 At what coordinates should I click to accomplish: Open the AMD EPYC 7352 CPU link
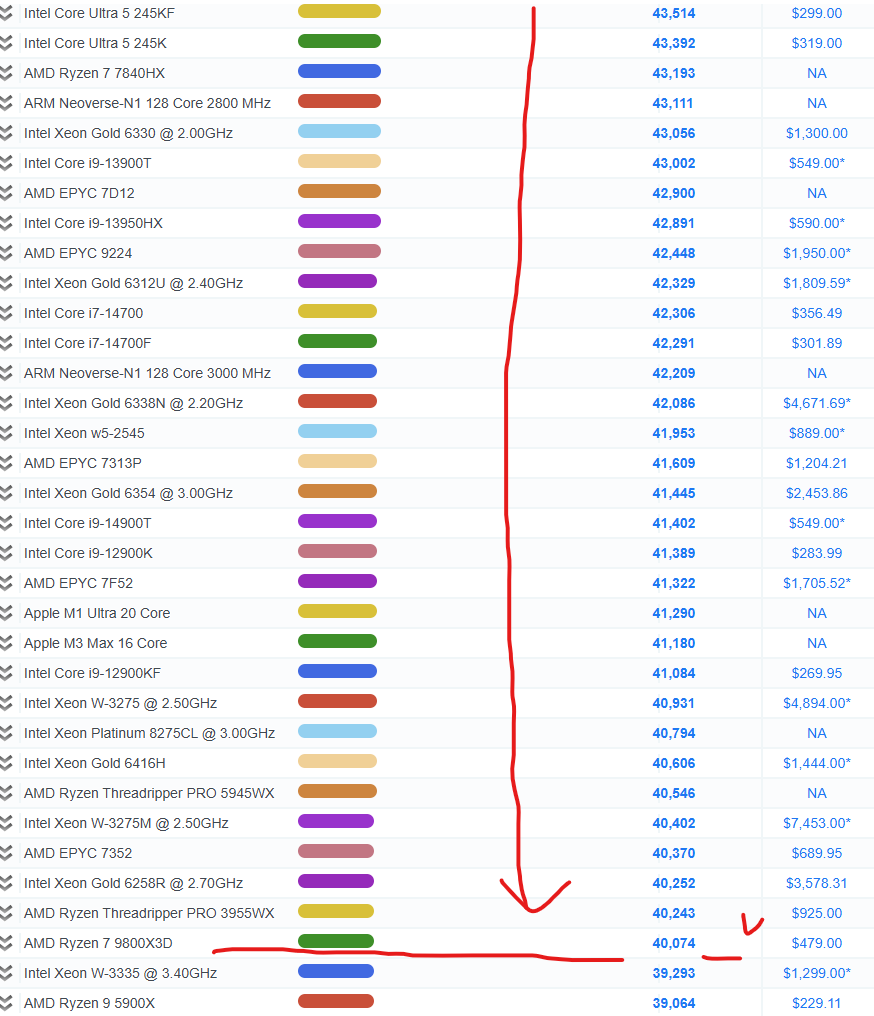click(x=78, y=853)
